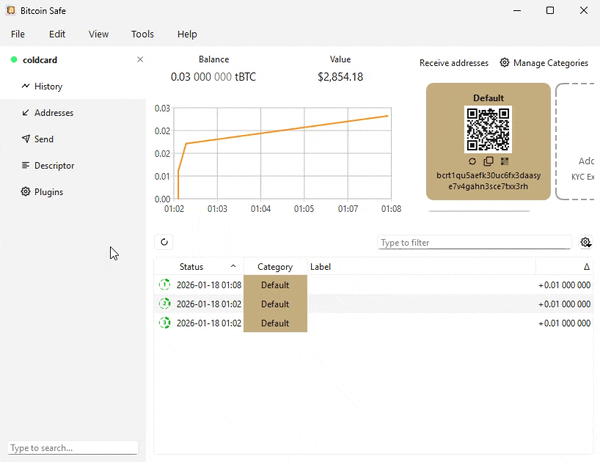The height and width of the screenshot is (462, 600).
Task: Minimize the Bitcoin Safe window
Action: click(517, 10)
